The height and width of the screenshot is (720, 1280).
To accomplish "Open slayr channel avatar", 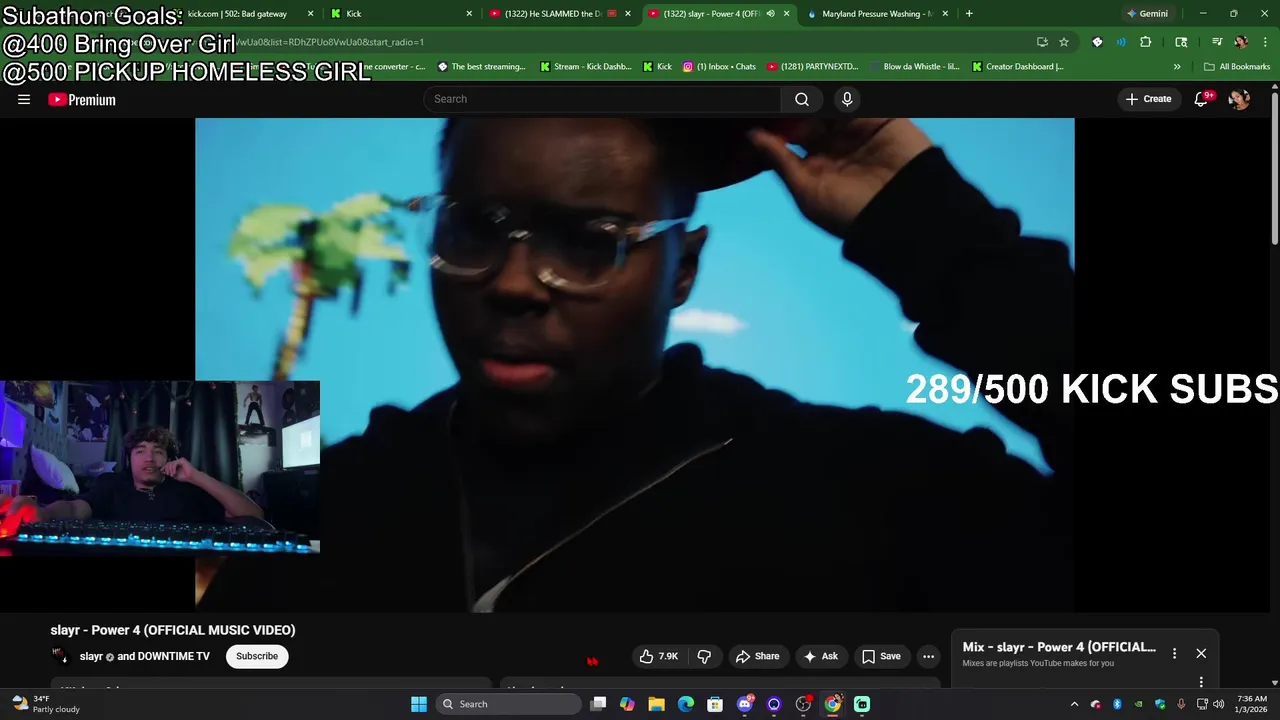I will click(x=60, y=656).
